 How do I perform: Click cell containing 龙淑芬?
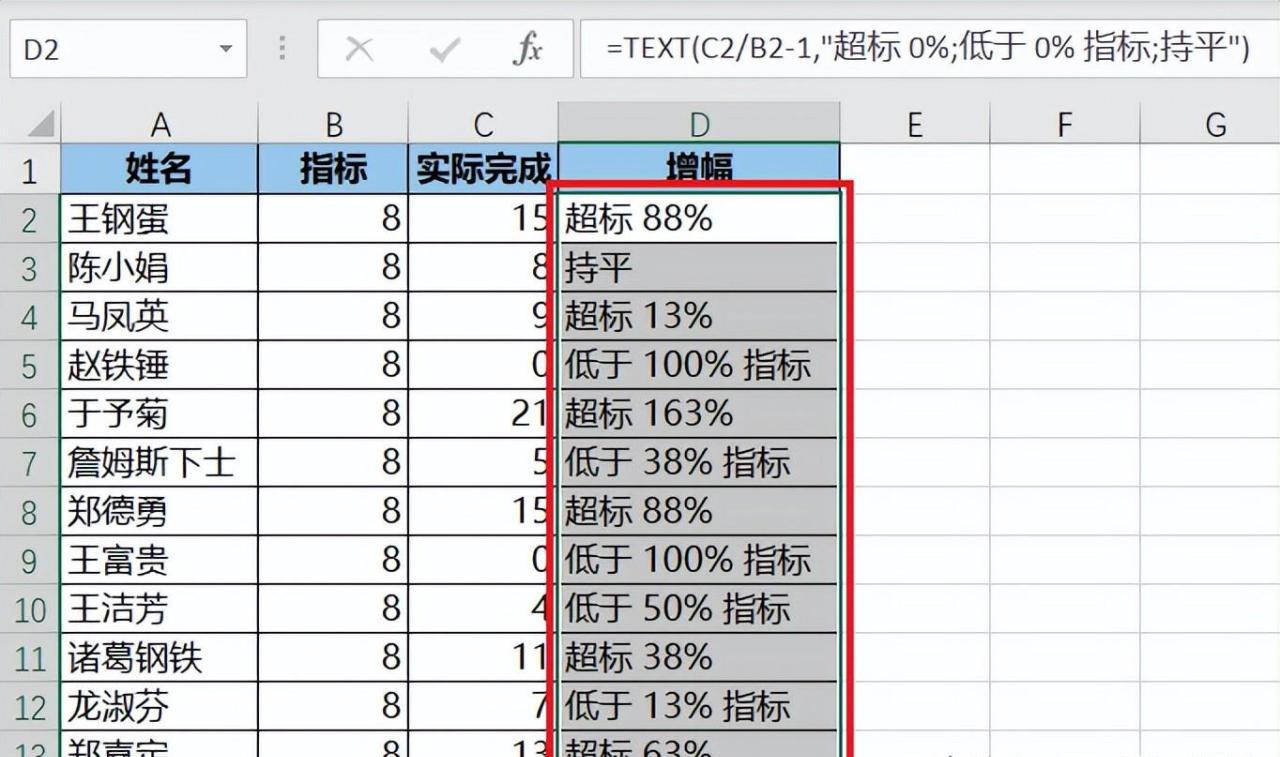pos(160,707)
